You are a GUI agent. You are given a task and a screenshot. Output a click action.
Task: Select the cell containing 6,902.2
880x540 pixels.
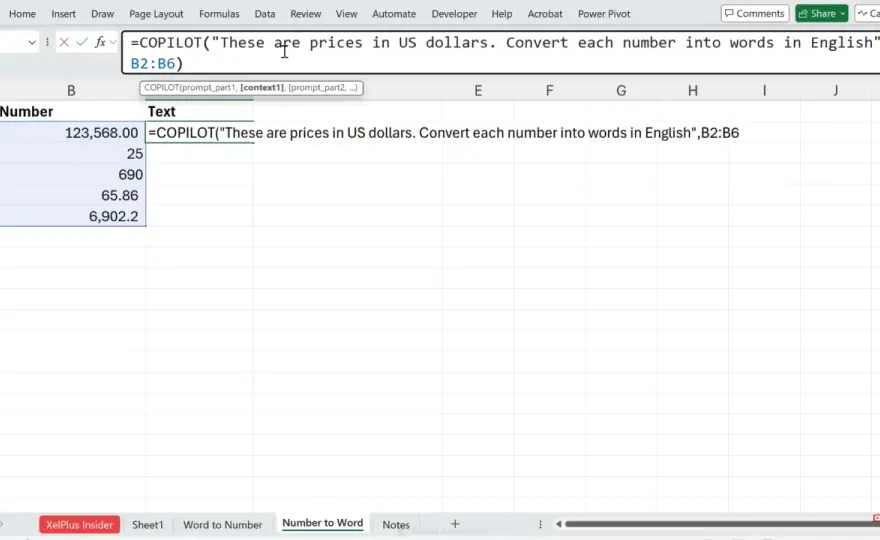click(72, 216)
